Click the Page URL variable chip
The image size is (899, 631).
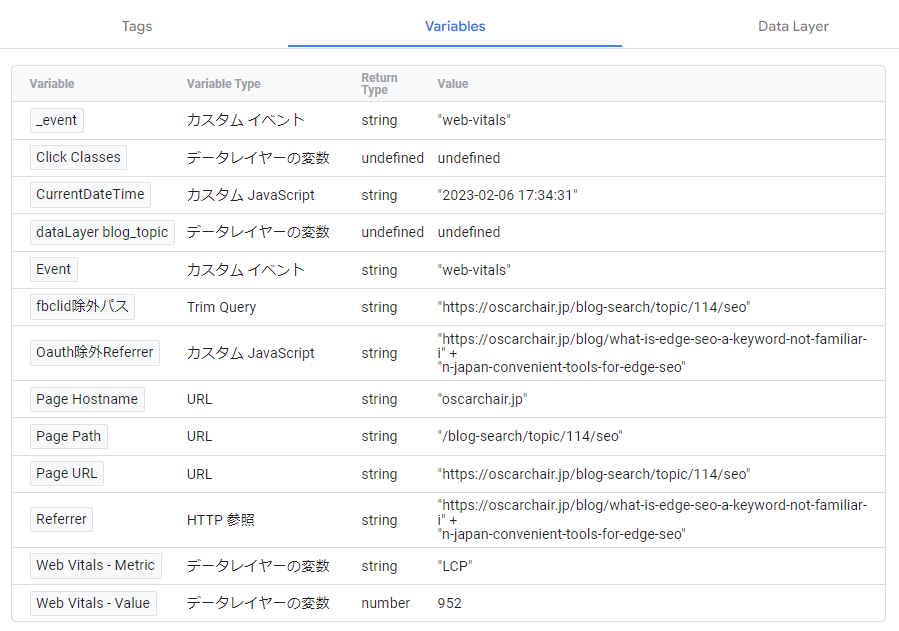67,473
